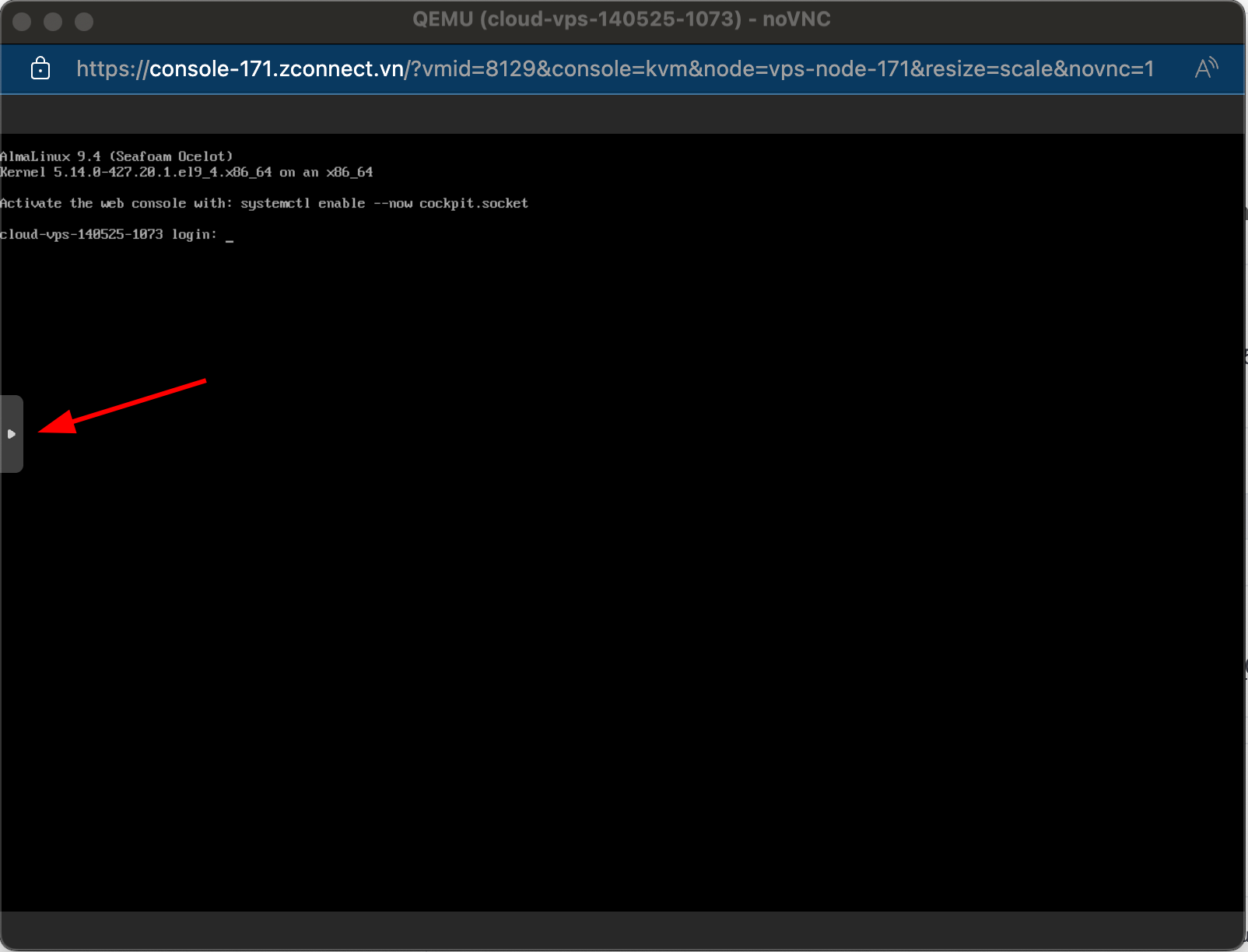Click the QEMU noVNC window title

(621, 19)
